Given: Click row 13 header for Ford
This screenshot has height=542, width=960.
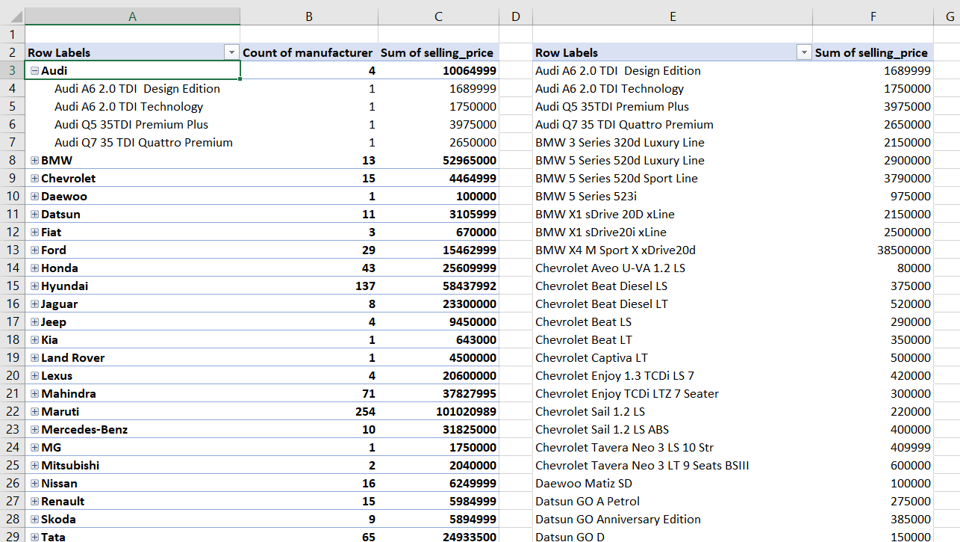Looking at the screenshot, I should pos(12,250).
